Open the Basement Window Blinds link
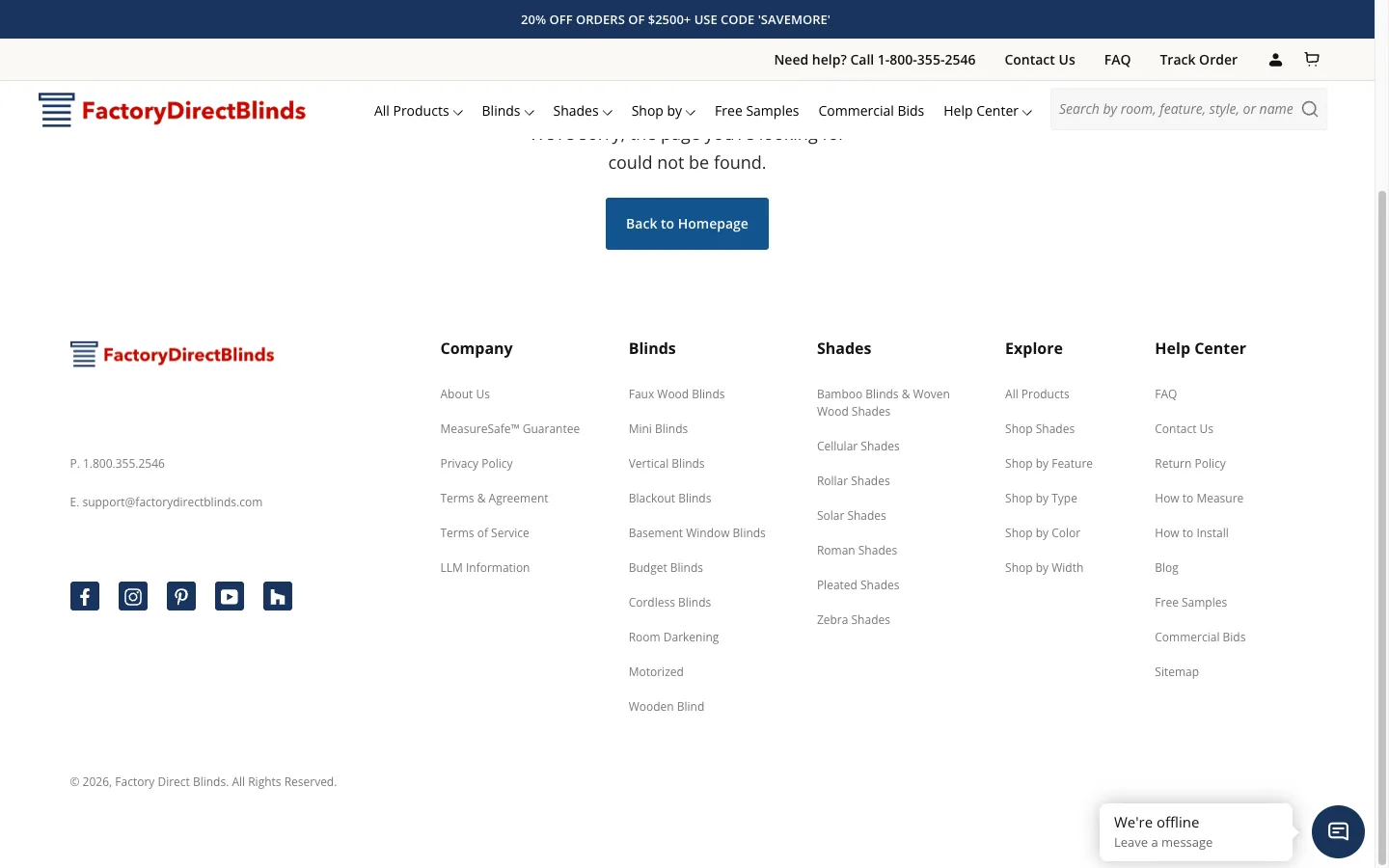Viewport: 1389px width, 868px height. click(696, 533)
